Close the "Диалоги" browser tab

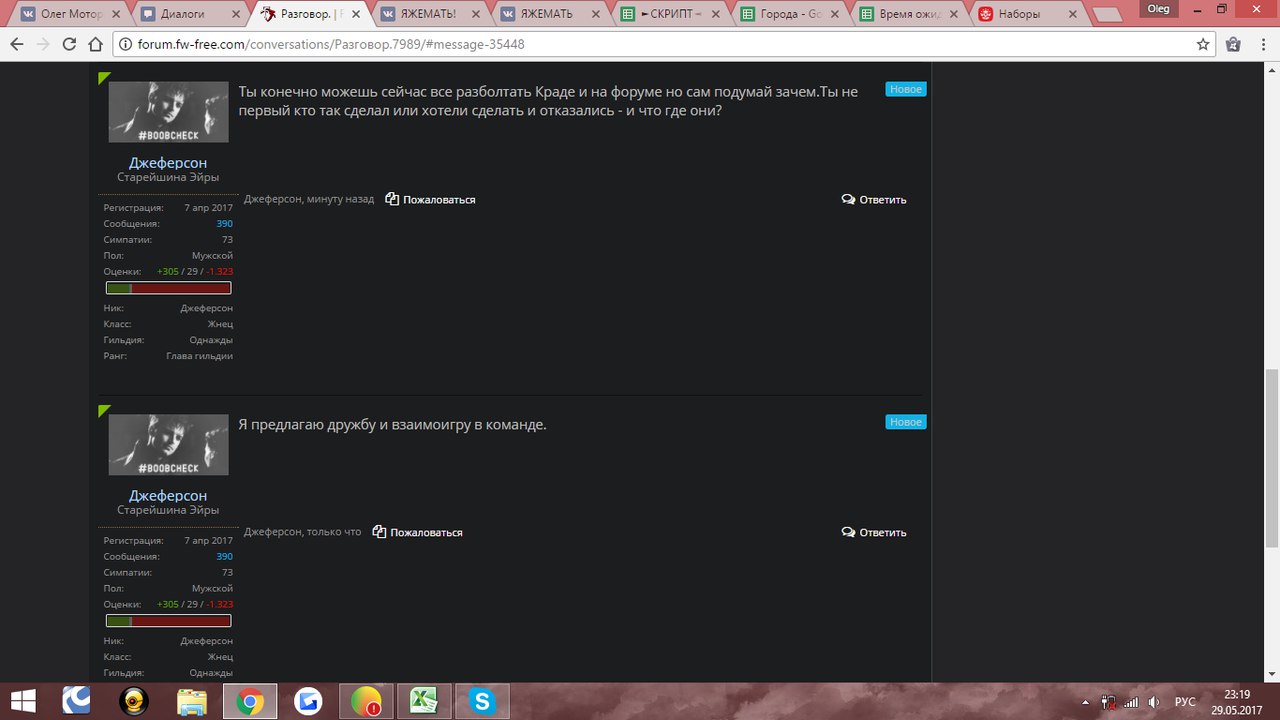(235, 15)
